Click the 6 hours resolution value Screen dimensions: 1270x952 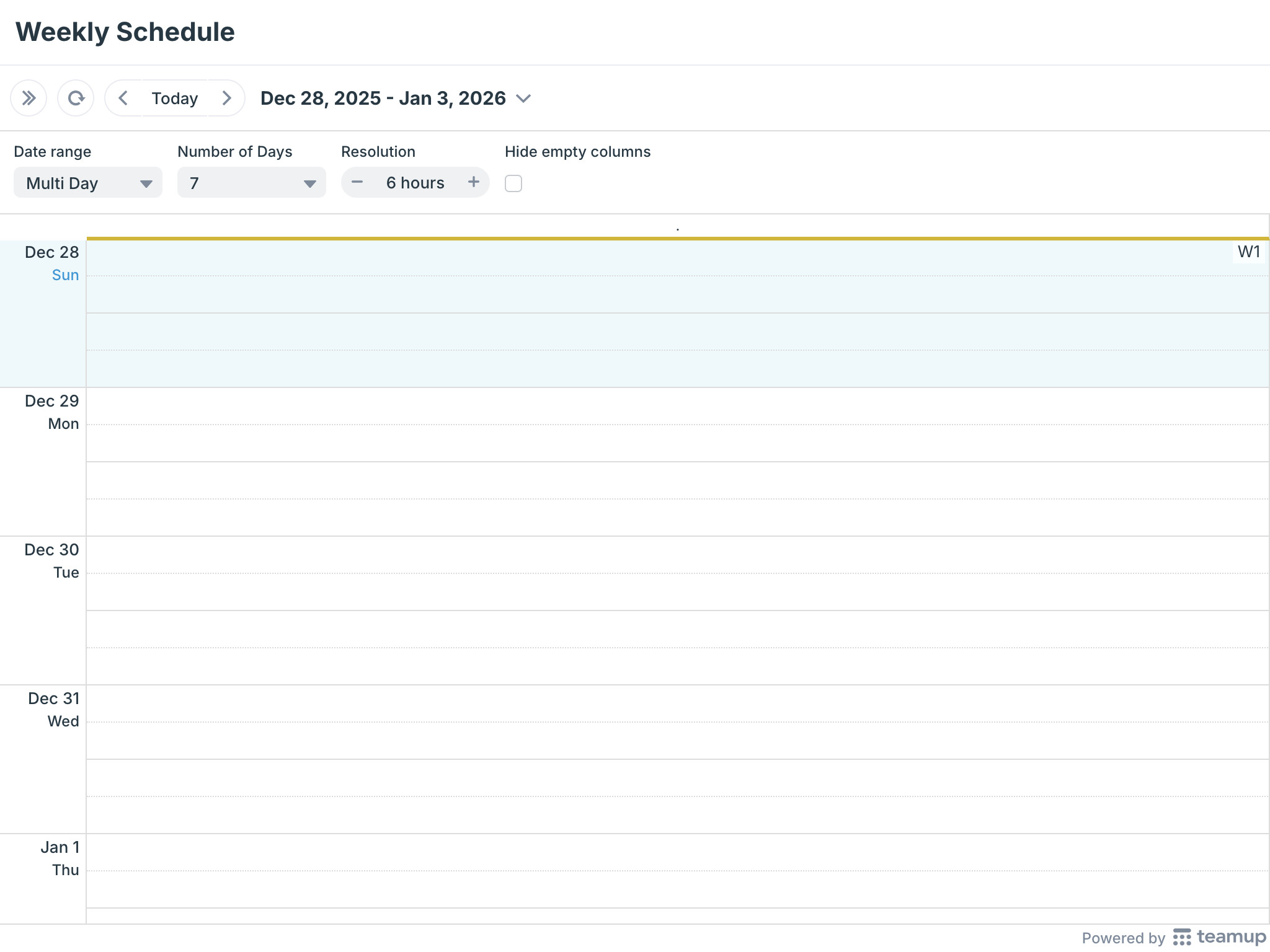pos(415,183)
